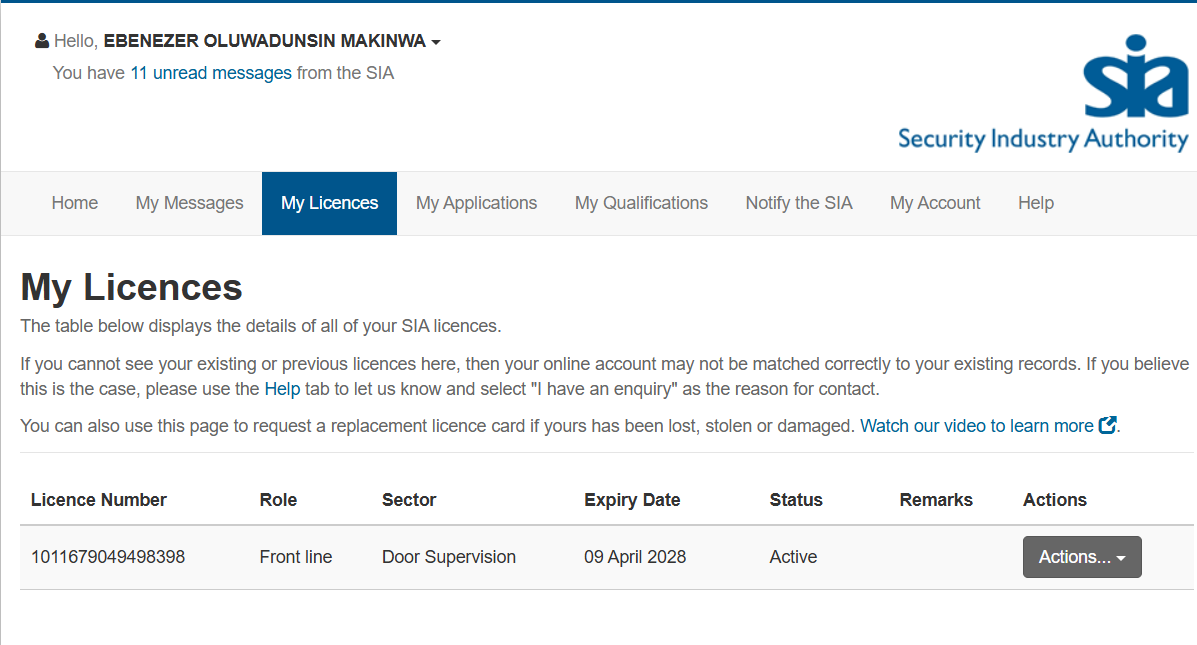Screen dimensions: 1197x645
Task: Open the Home tab
Action: (x=75, y=203)
